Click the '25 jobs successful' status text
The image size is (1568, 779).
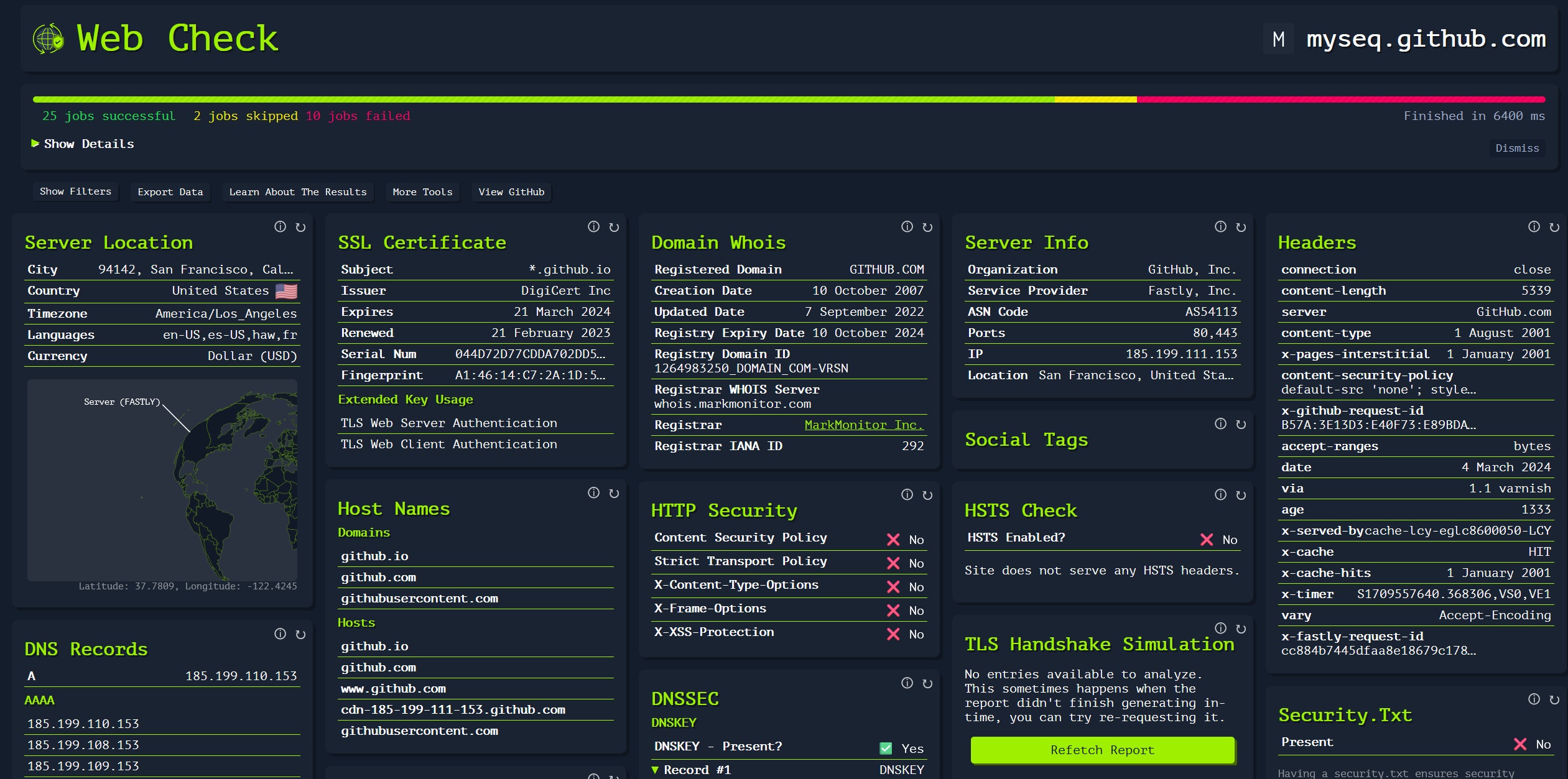coord(109,116)
